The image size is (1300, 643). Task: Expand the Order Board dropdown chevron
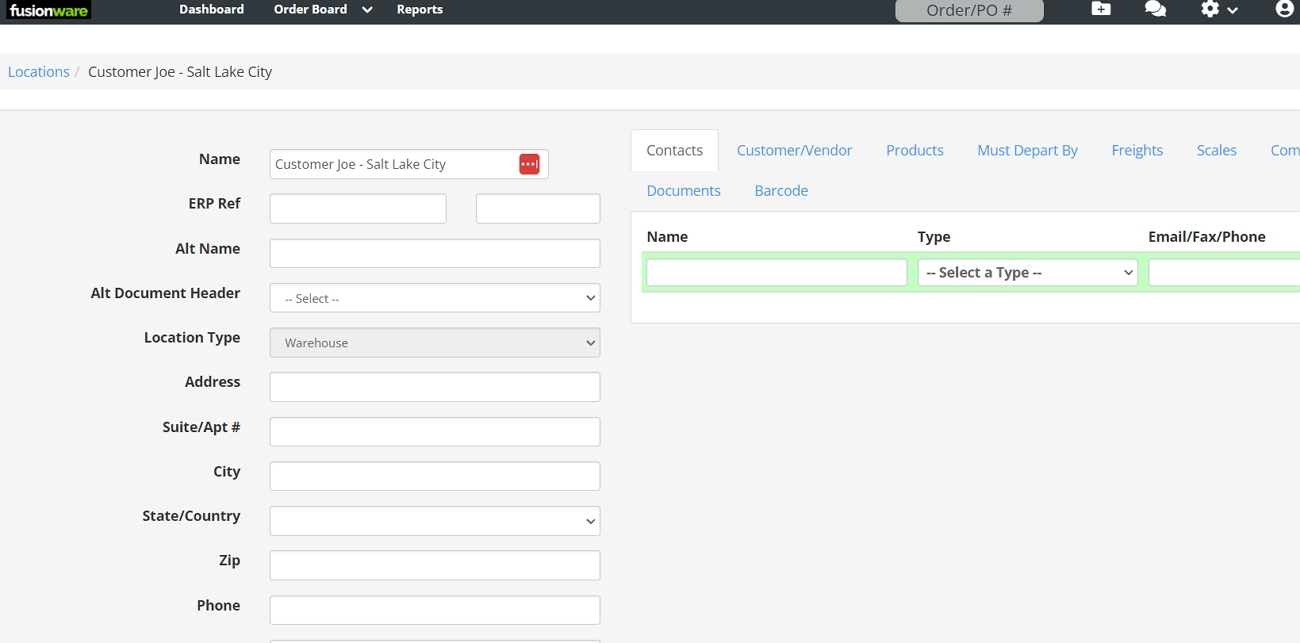point(366,9)
